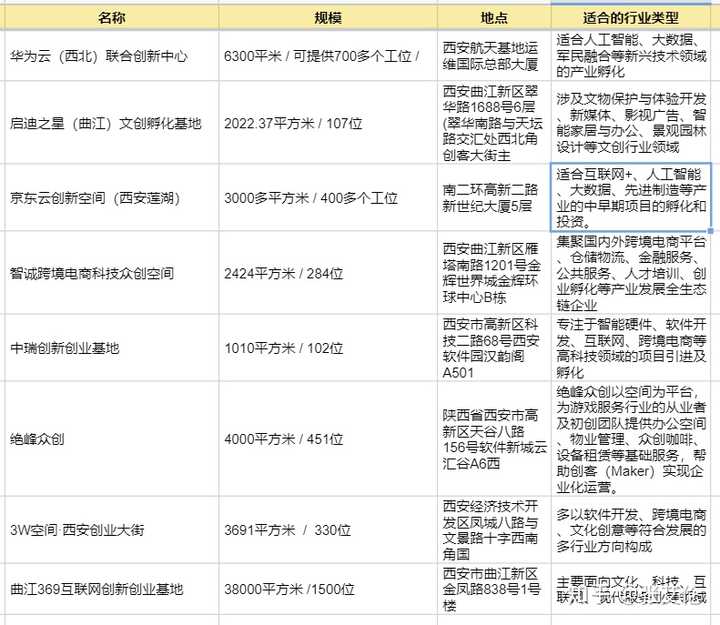Select the cell 2424平方米 / 284位
The width and height of the screenshot is (720, 625).
[328, 273]
